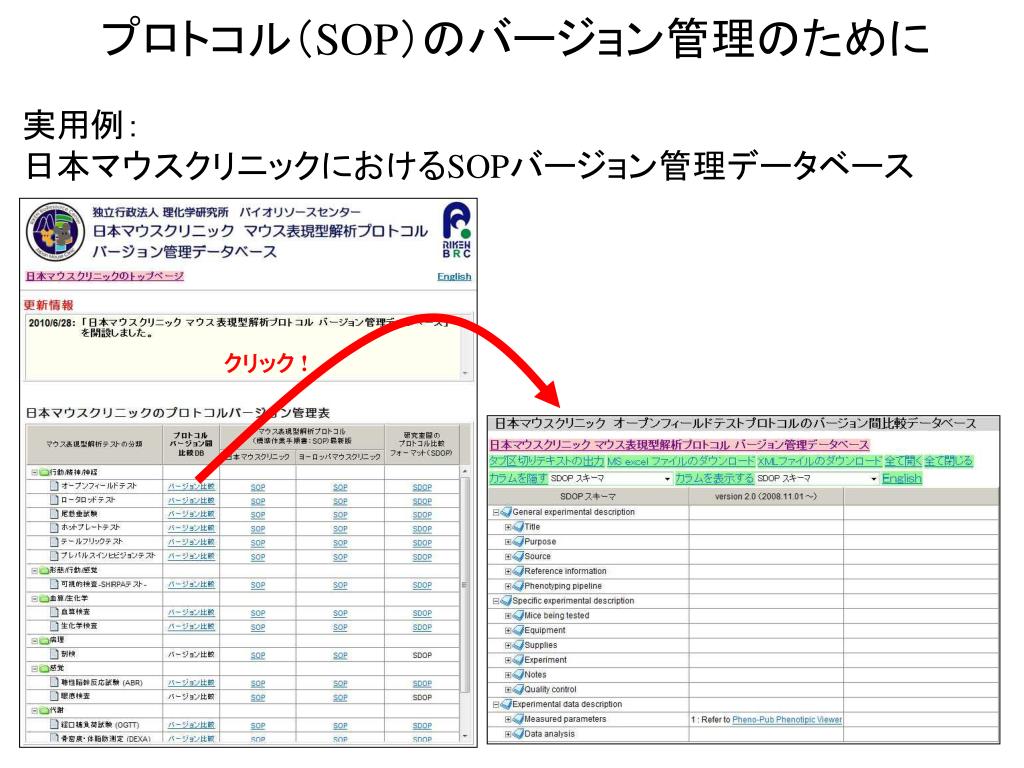Click the カラムを表示する button
Image resolution: width=1024 pixels, height=768 pixels.
point(714,479)
